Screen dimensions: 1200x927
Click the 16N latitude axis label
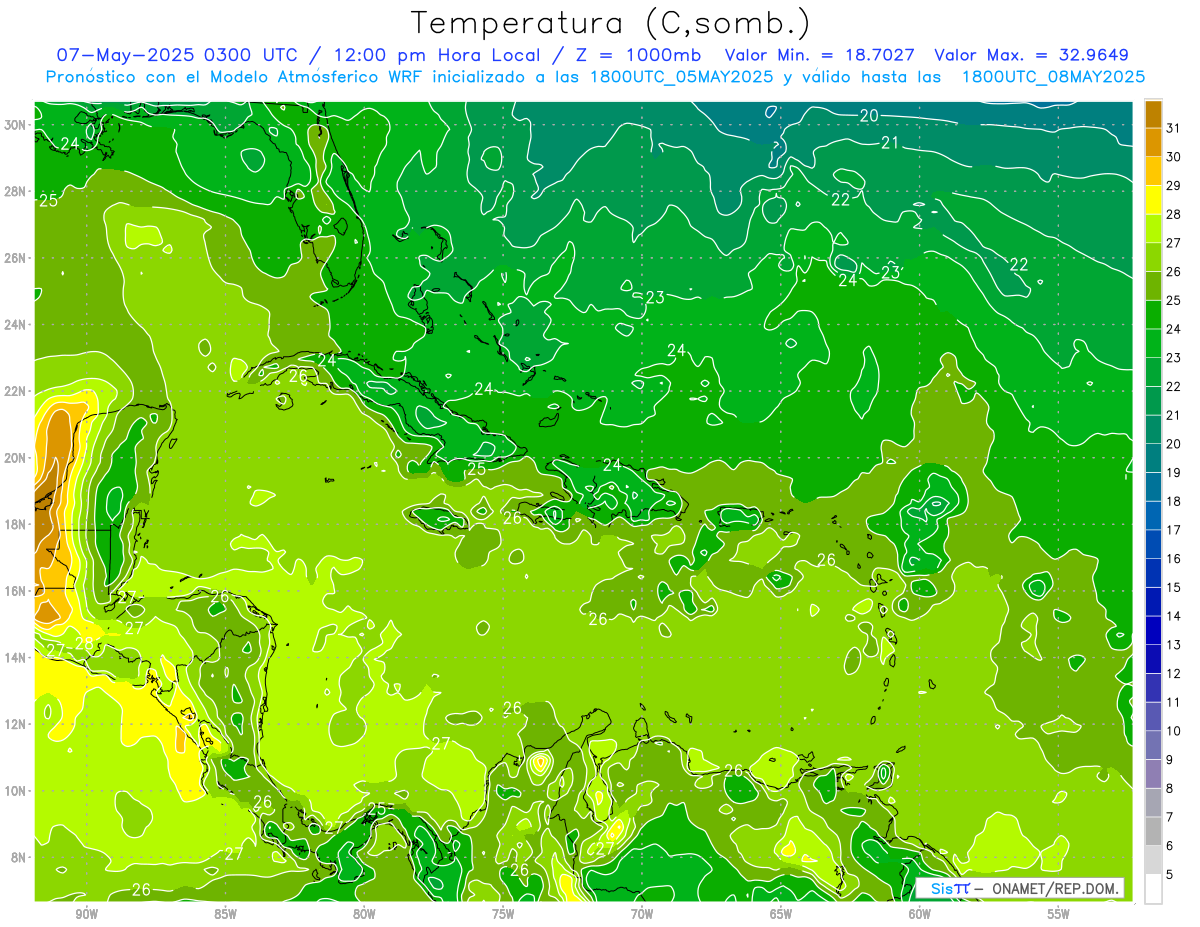[16, 591]
